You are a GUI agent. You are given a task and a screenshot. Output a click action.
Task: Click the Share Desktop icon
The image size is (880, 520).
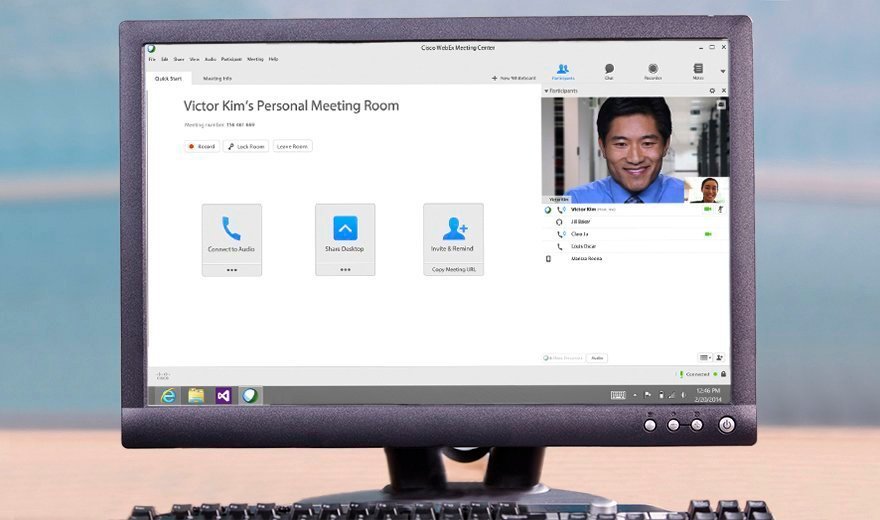pyautogui.click(x=345, y=229)
